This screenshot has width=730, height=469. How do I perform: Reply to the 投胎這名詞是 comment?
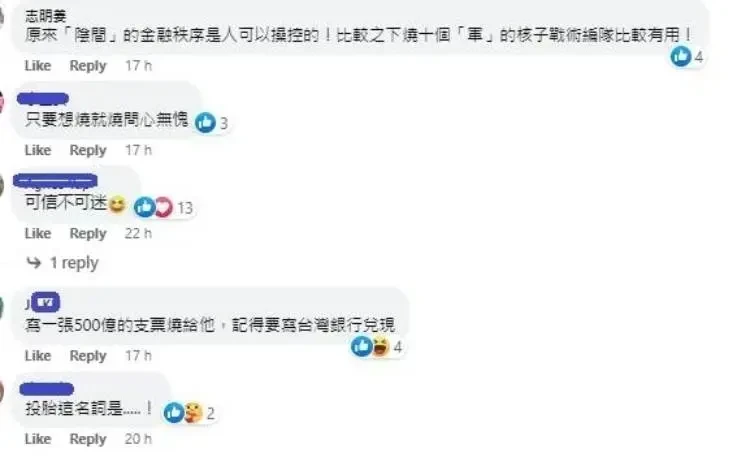click(x=88, y=439)
